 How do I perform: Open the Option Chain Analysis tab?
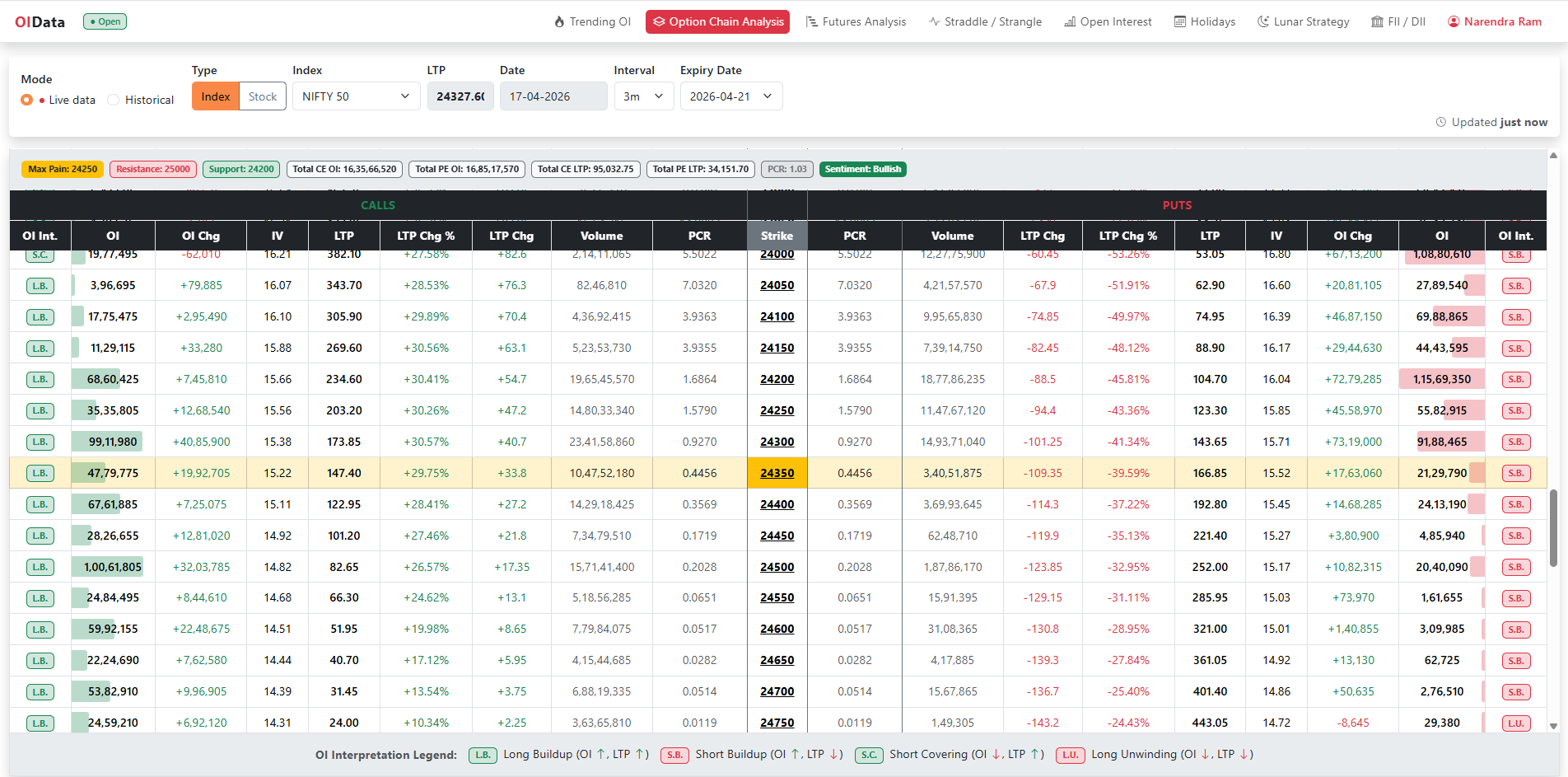pos(717,22)
